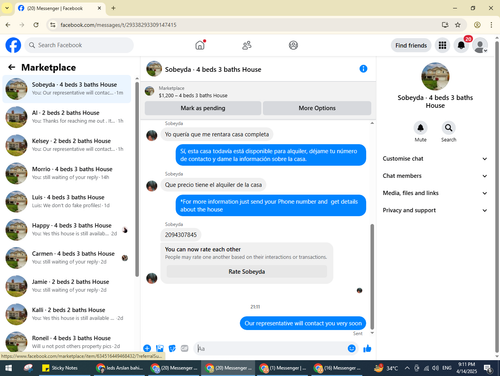Open Al - 2 beds 2 baths House chat
Viewport: 500px width, 376px height.
click(x=67, y=117)
